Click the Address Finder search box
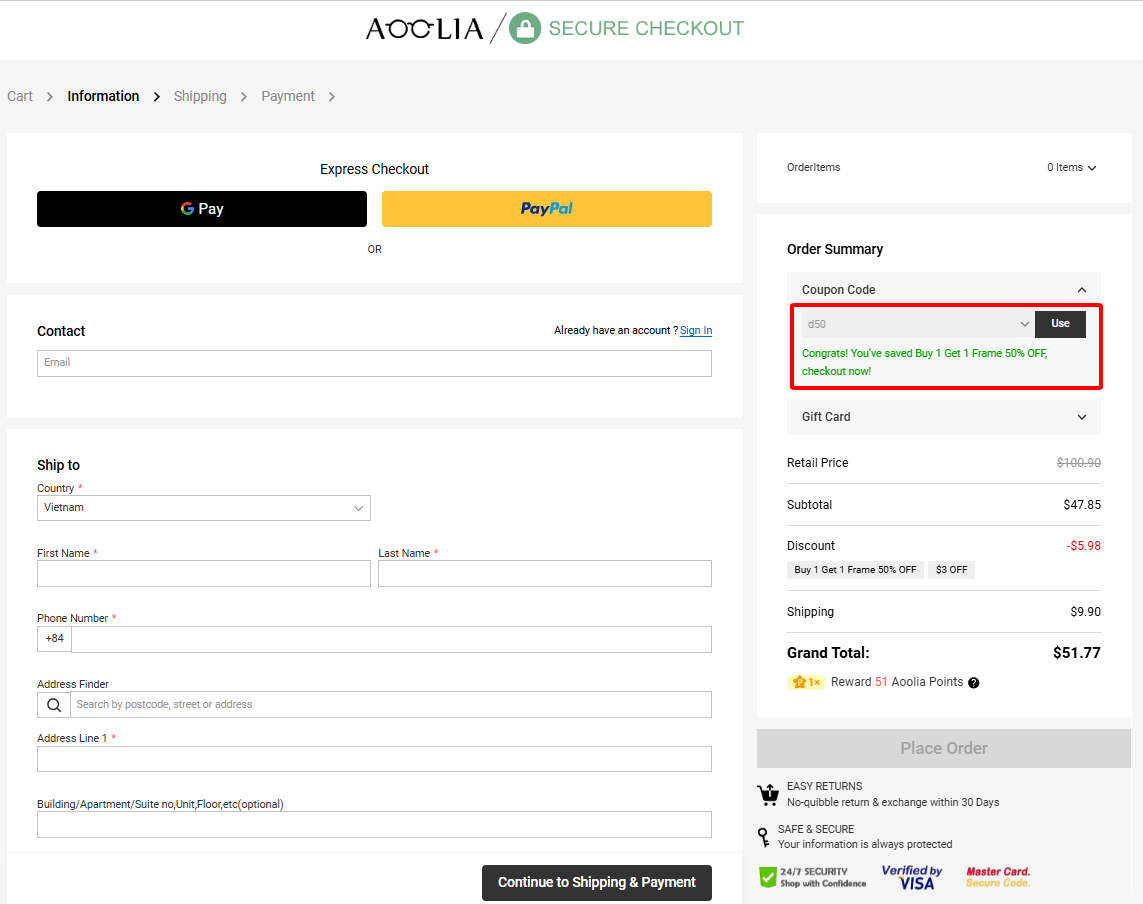 tap(391, 705)
